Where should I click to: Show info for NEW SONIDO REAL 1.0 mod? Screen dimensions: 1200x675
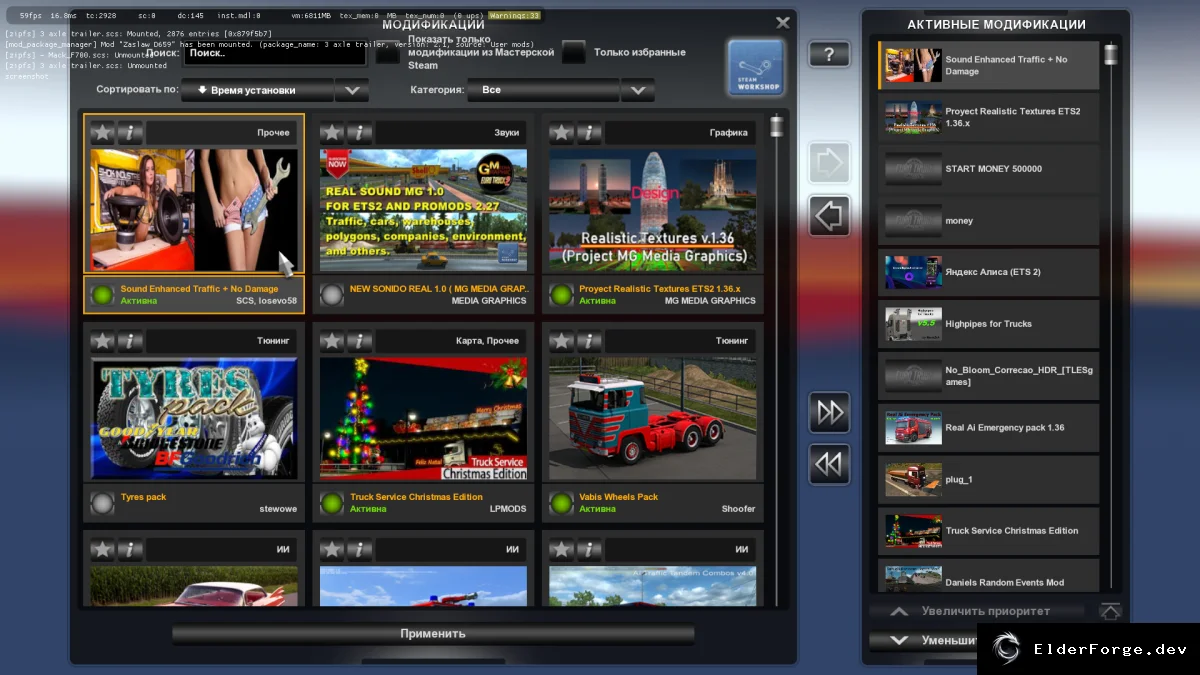point(360,132)
